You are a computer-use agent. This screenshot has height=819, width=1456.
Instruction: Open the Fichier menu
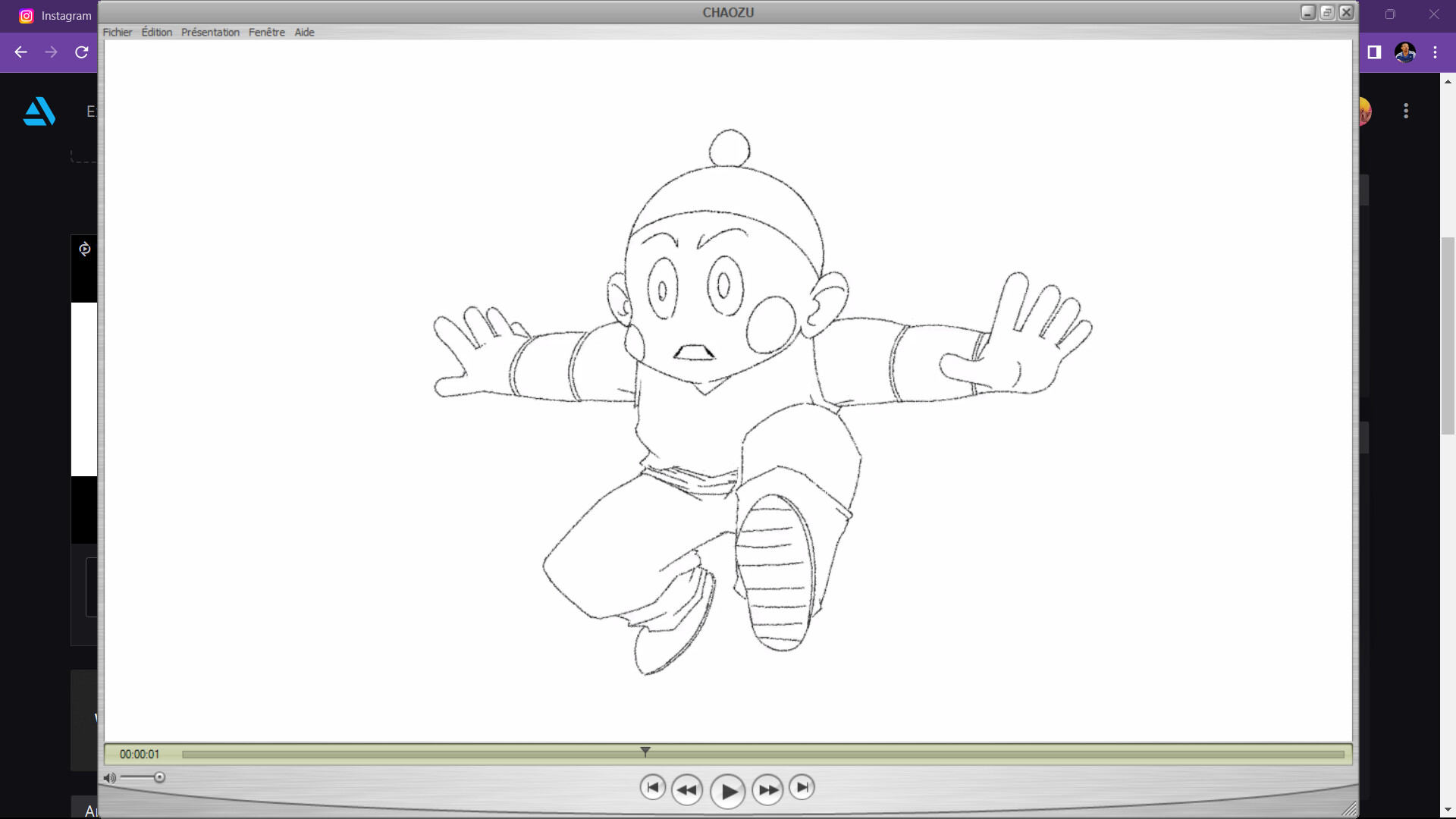(x=118, y=32)
